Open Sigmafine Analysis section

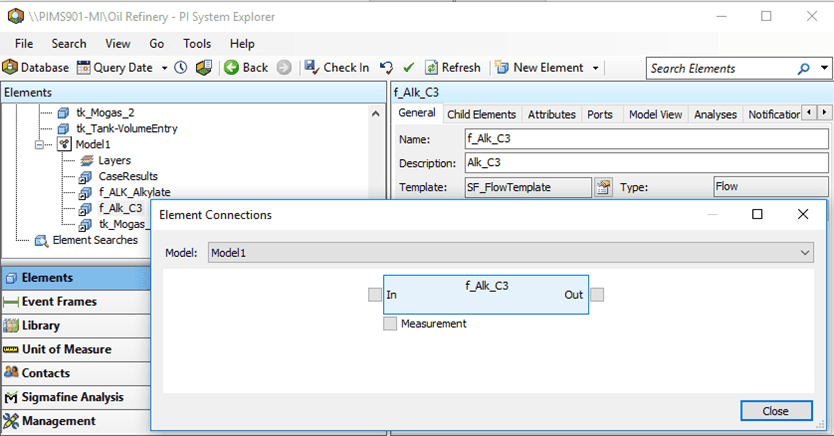point(76,398)
